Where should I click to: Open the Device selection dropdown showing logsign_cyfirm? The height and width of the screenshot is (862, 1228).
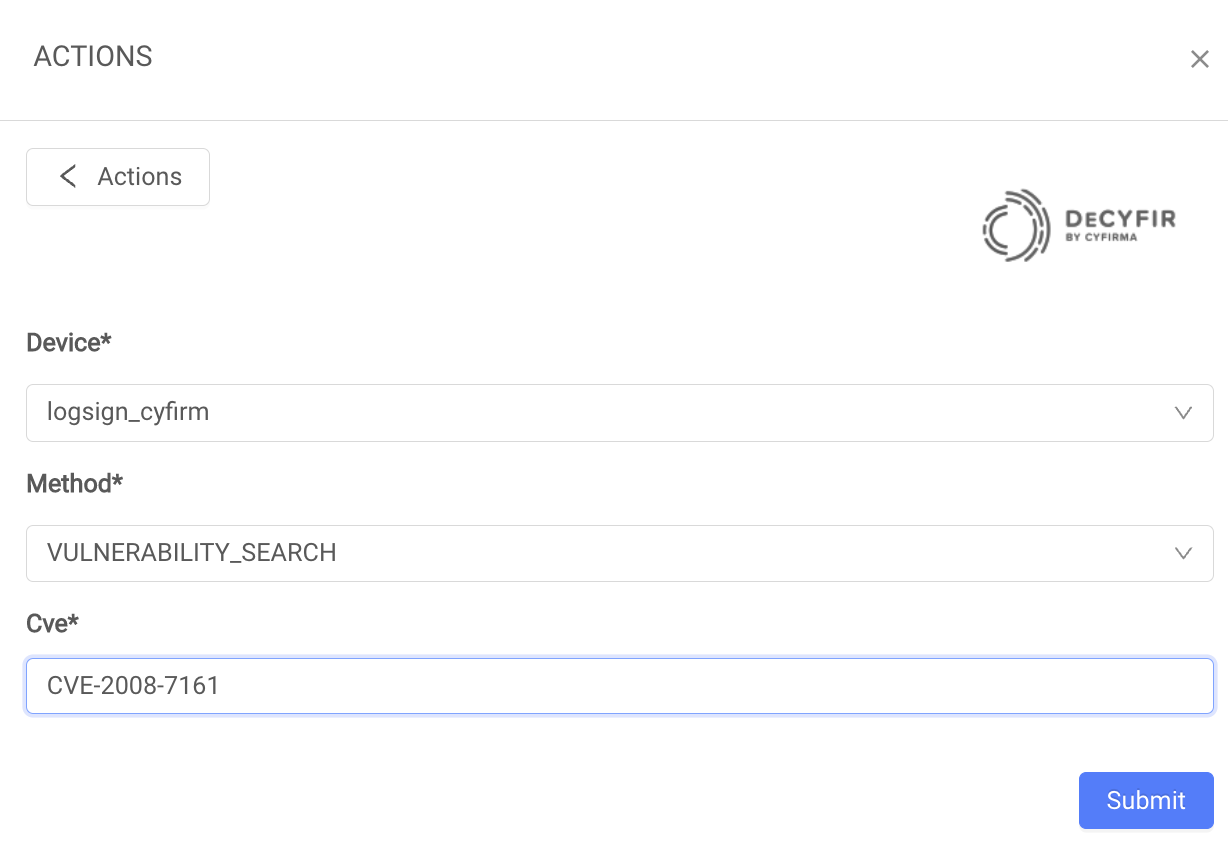618,412
